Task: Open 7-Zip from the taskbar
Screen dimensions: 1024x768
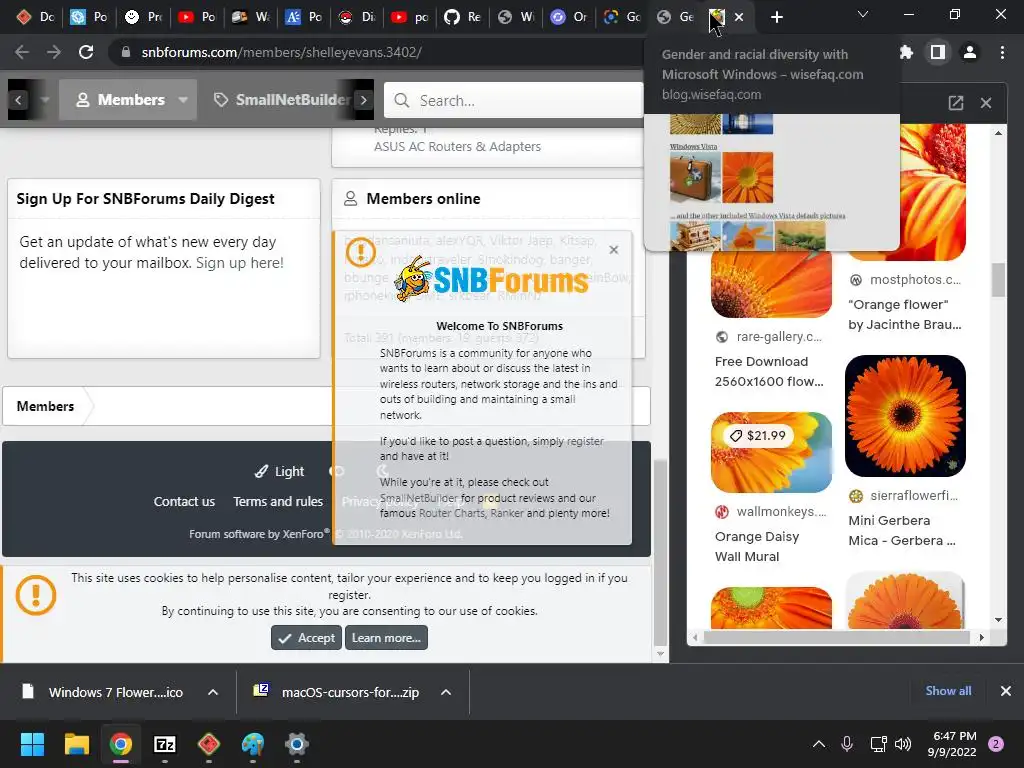Action: (x=165, y=744)
